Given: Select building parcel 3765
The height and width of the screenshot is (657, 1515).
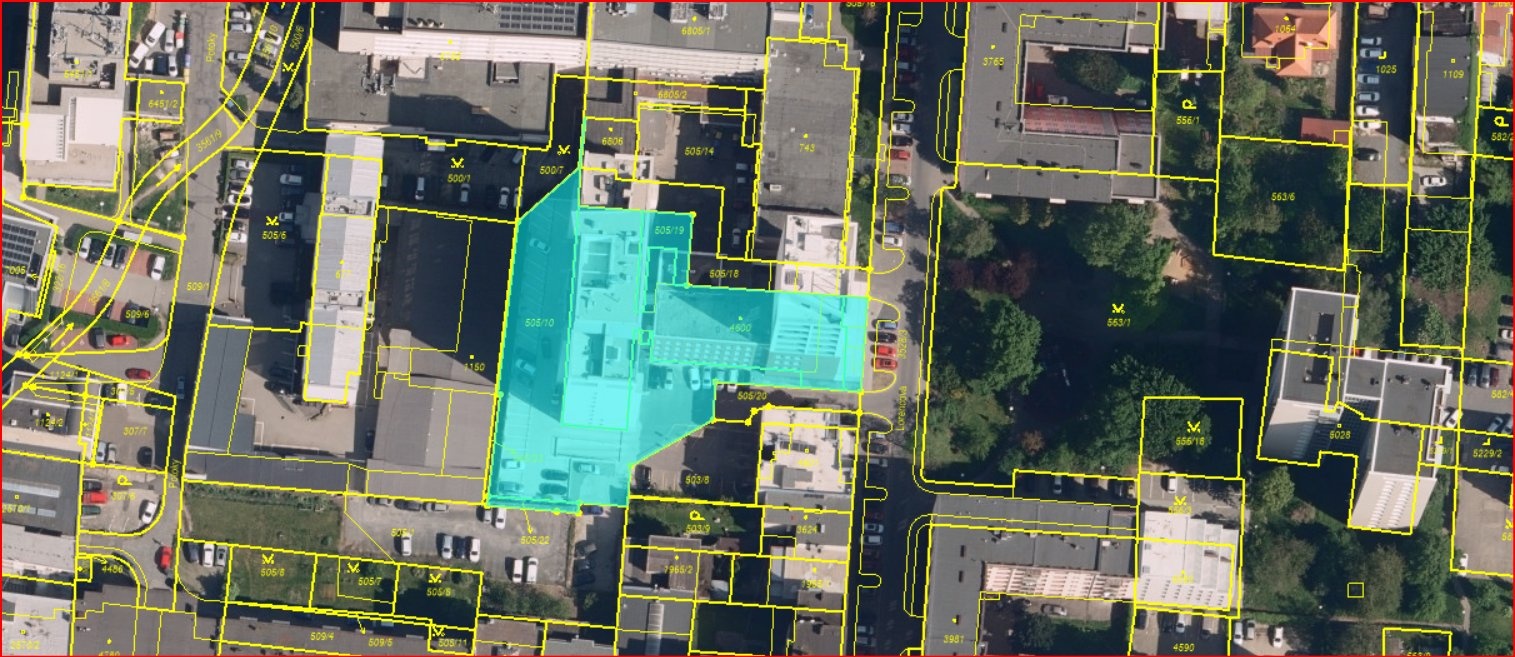Looking at the screenshot, I should (993, 61).
